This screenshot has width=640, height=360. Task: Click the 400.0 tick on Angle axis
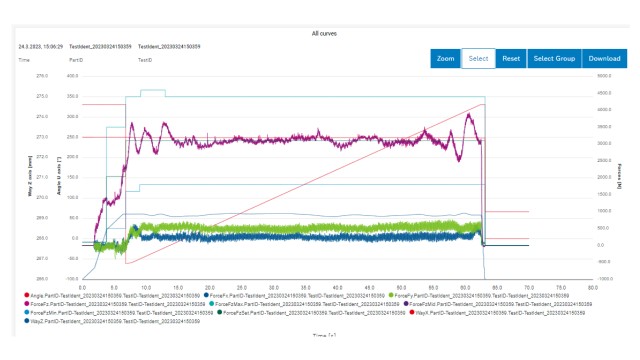coord(72,76)
